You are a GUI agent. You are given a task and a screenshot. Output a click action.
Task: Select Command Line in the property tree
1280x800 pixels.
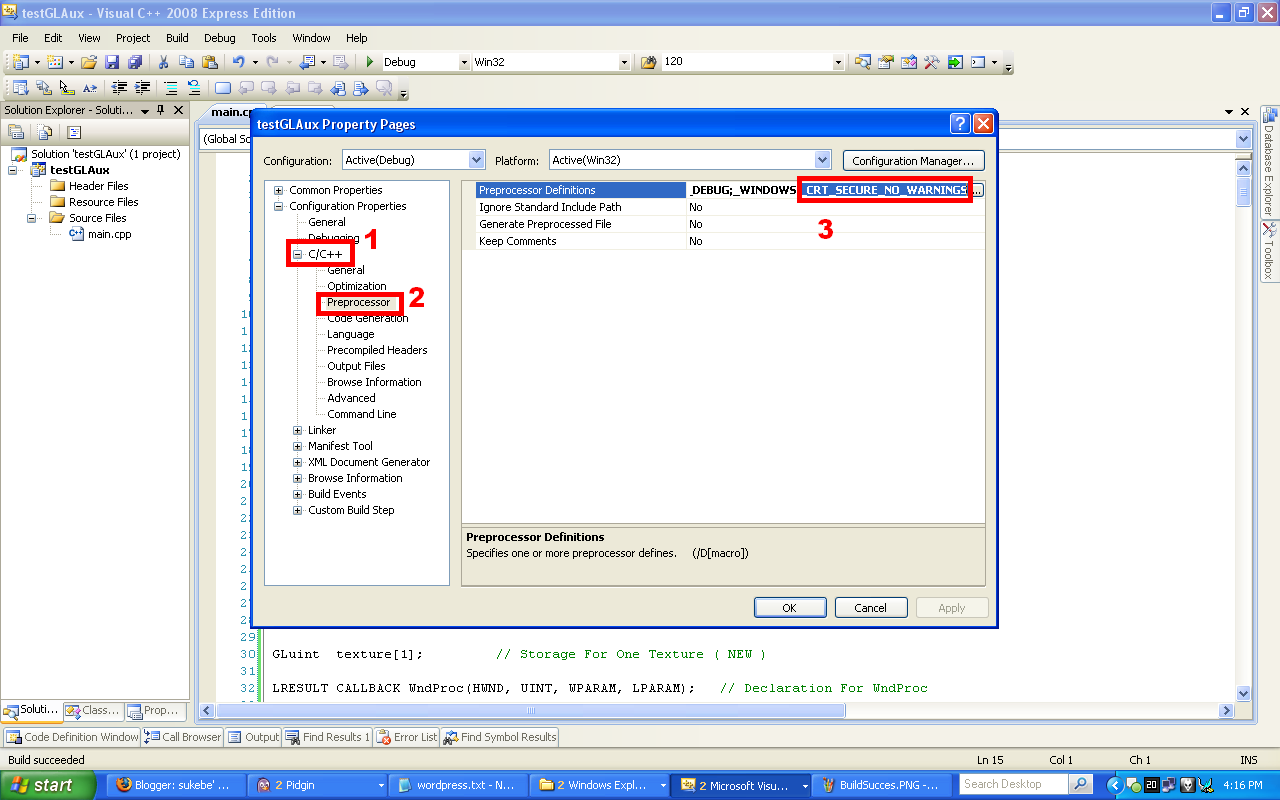(x=361, y=414)
